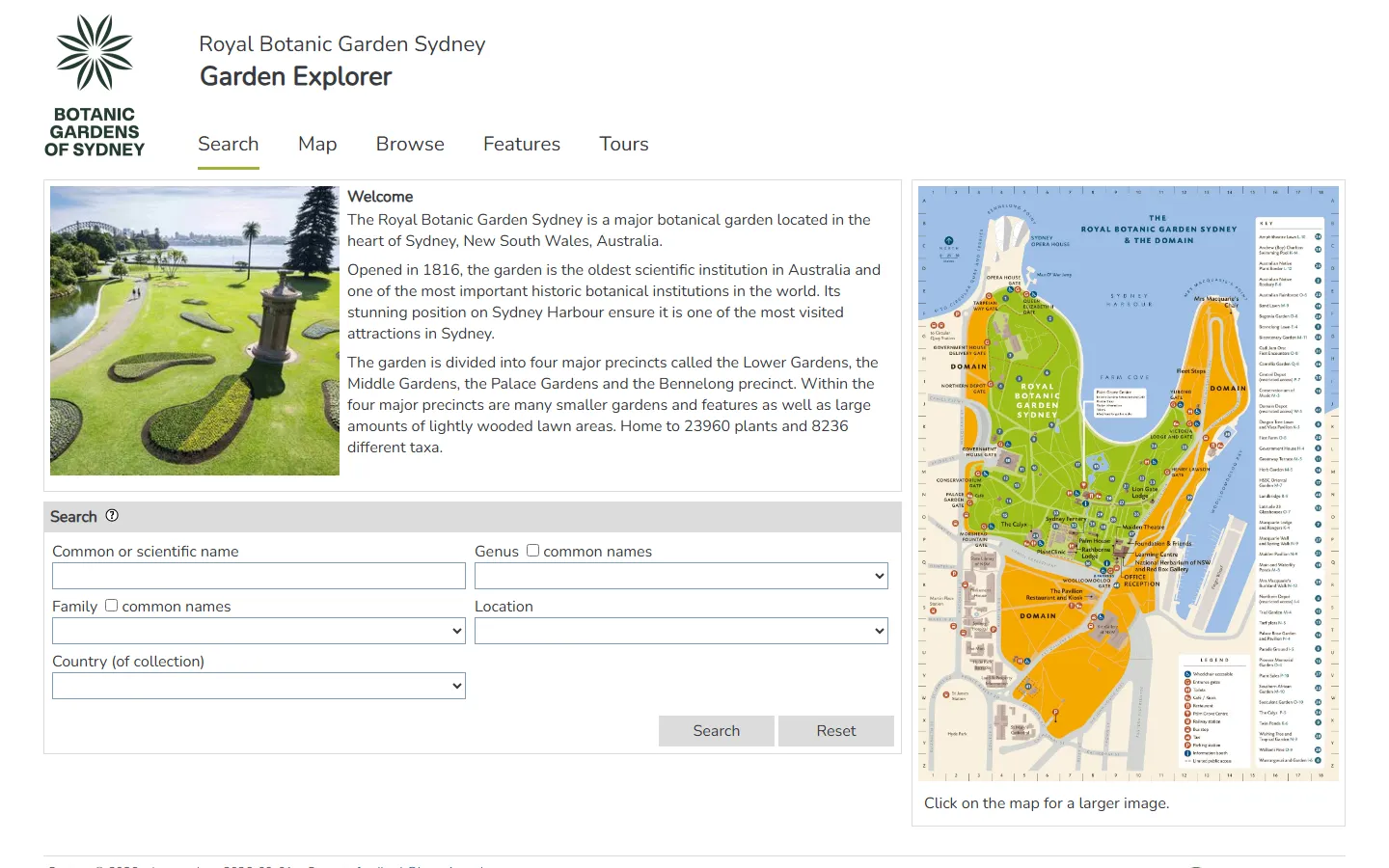Expand the Genus dropdown
The height and width of the screenshot is (868, 1389).
(681, 576)
